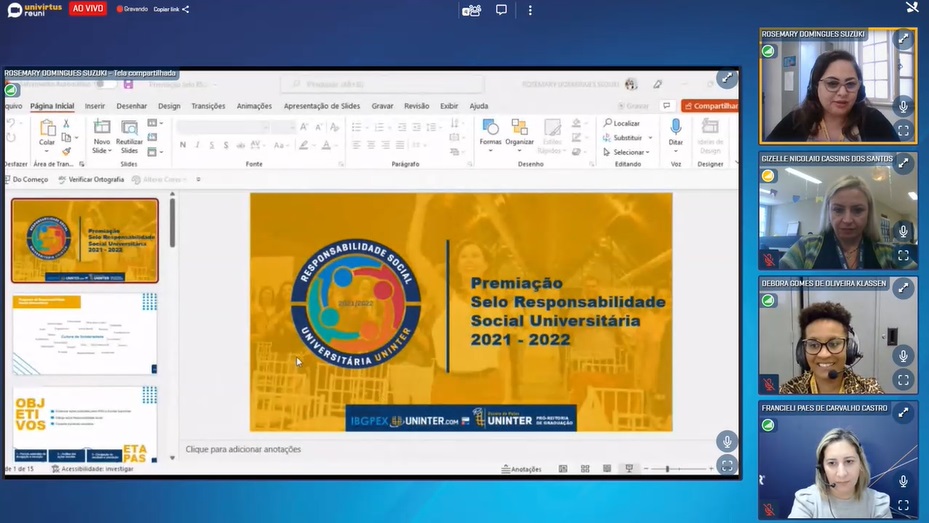Expand the bullets list dropdown
Image resolution: width=929 pixels, height=523 pixels.
tap(367, 127)
